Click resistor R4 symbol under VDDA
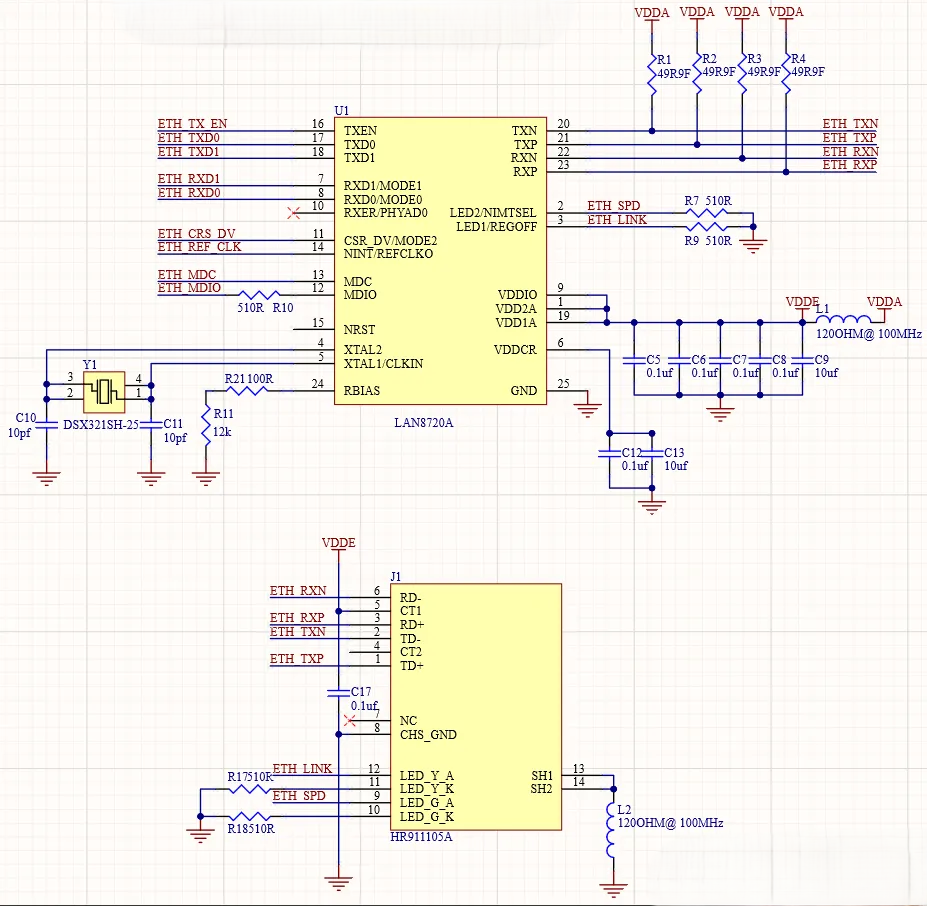927x906 pixels. pos(786,74)
